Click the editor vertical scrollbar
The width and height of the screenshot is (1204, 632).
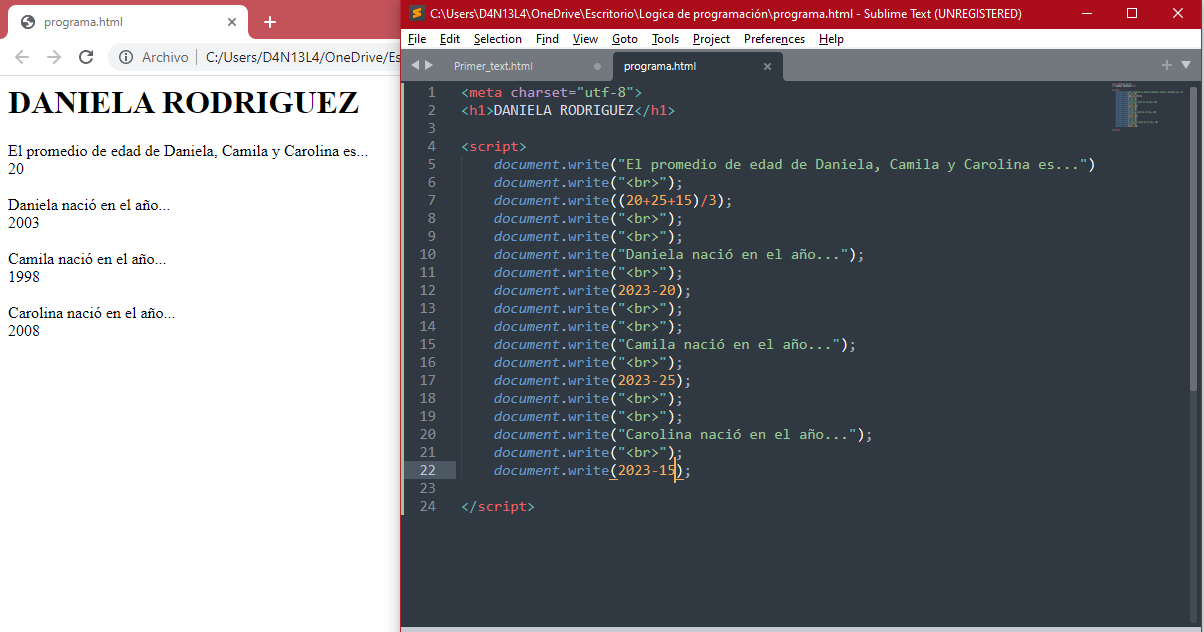1194,237
